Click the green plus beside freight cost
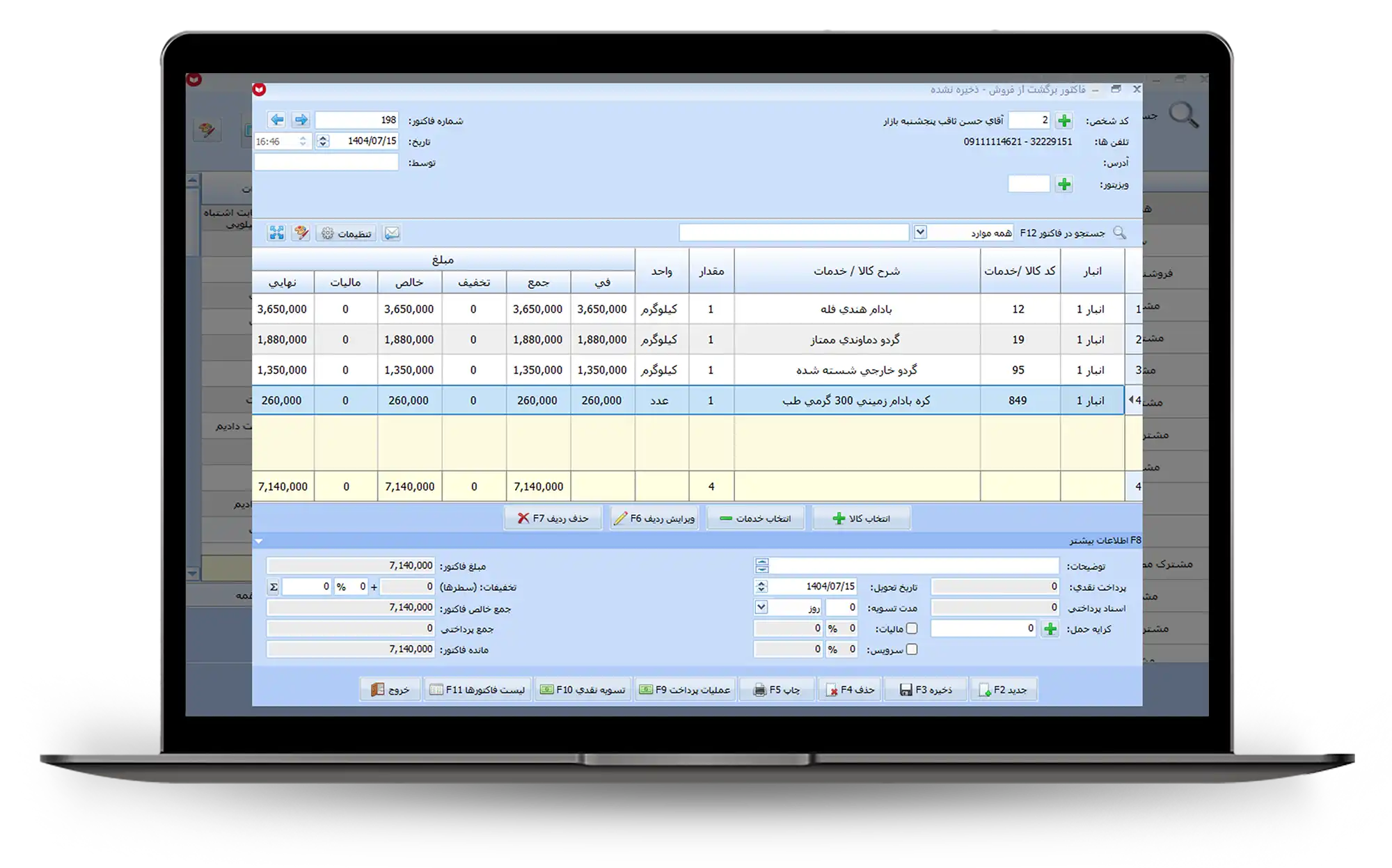This screenshot has height=868, width=1392. click(1050, 629)
